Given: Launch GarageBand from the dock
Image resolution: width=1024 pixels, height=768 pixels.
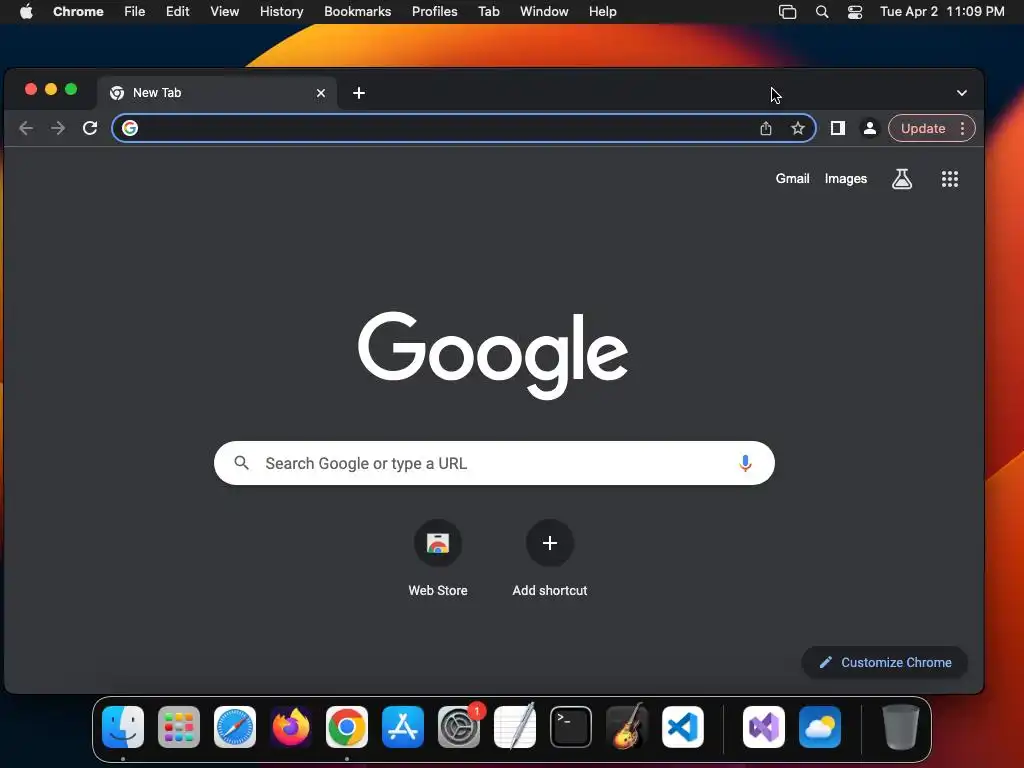Looking at the screenshot, I should click(627, 727).
